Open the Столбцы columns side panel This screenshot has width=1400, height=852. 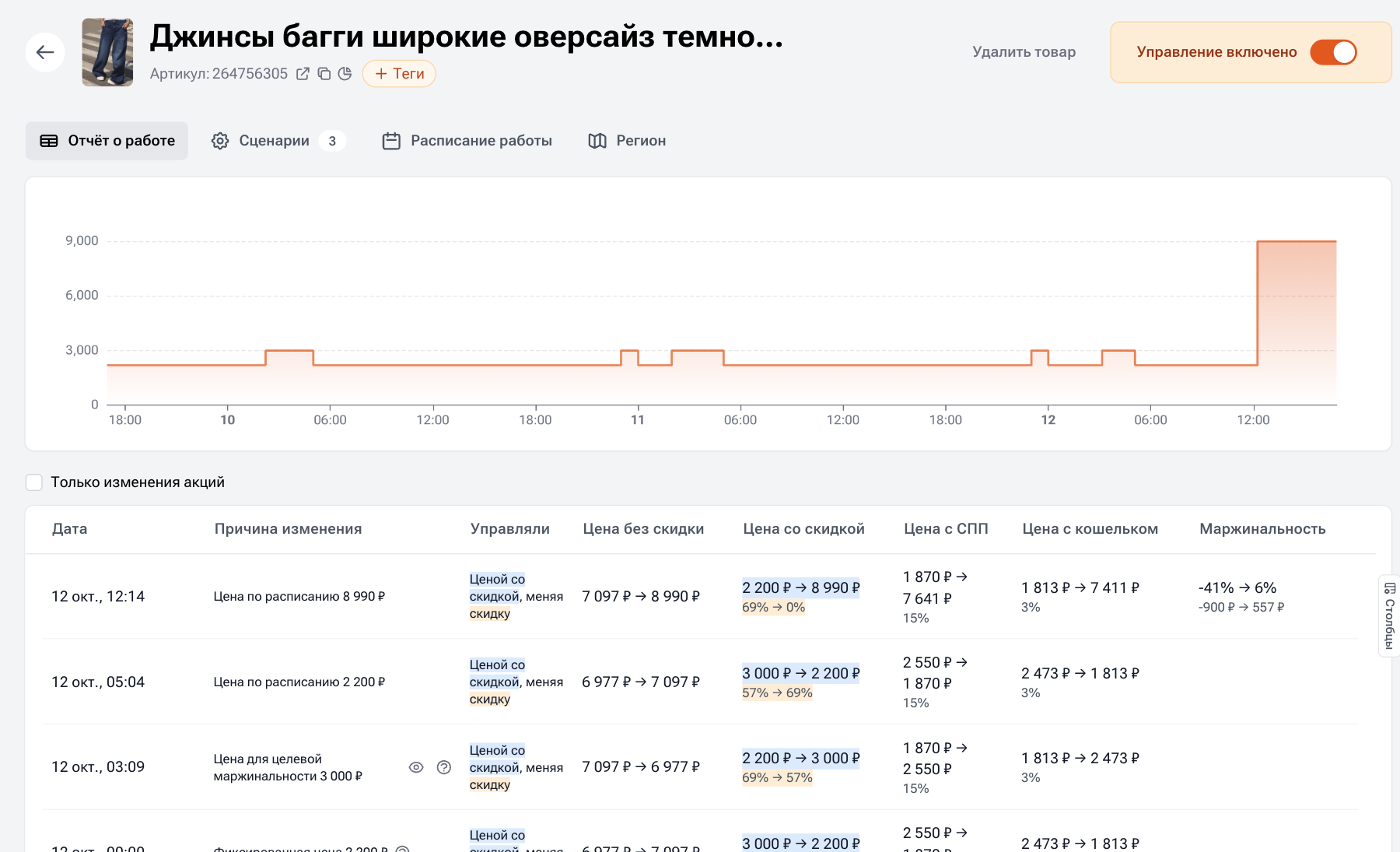[1389, 615]
